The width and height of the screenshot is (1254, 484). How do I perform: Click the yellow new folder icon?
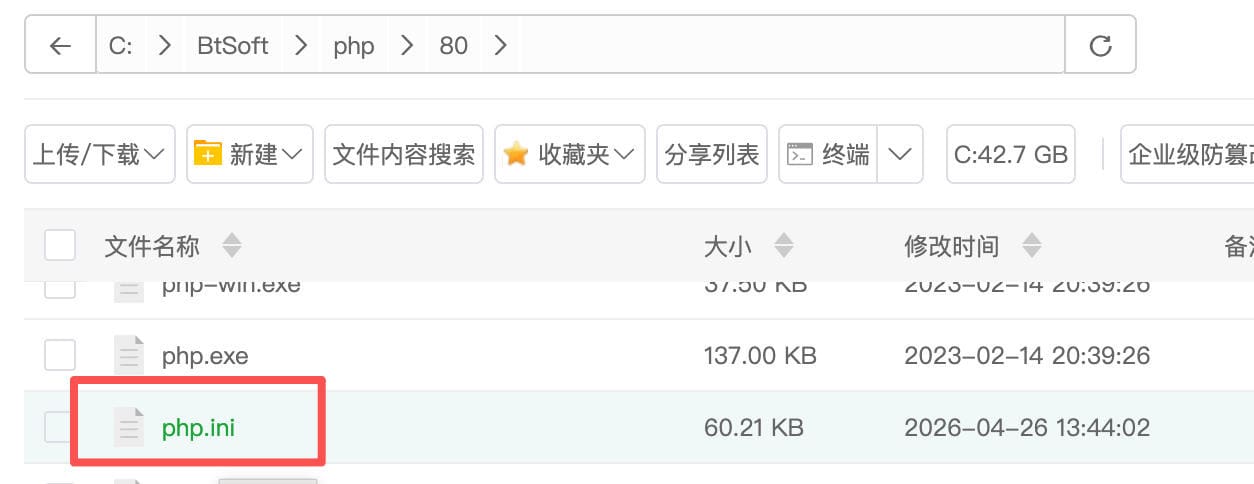207,154
